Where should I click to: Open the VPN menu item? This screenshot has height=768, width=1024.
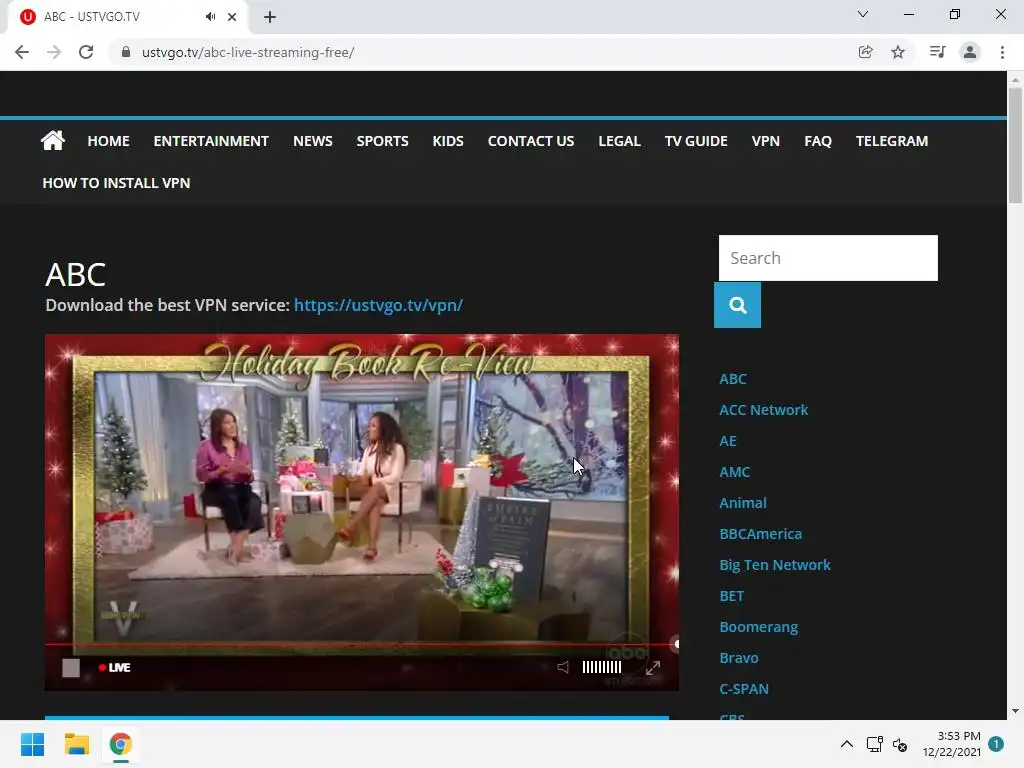[765, 141]
